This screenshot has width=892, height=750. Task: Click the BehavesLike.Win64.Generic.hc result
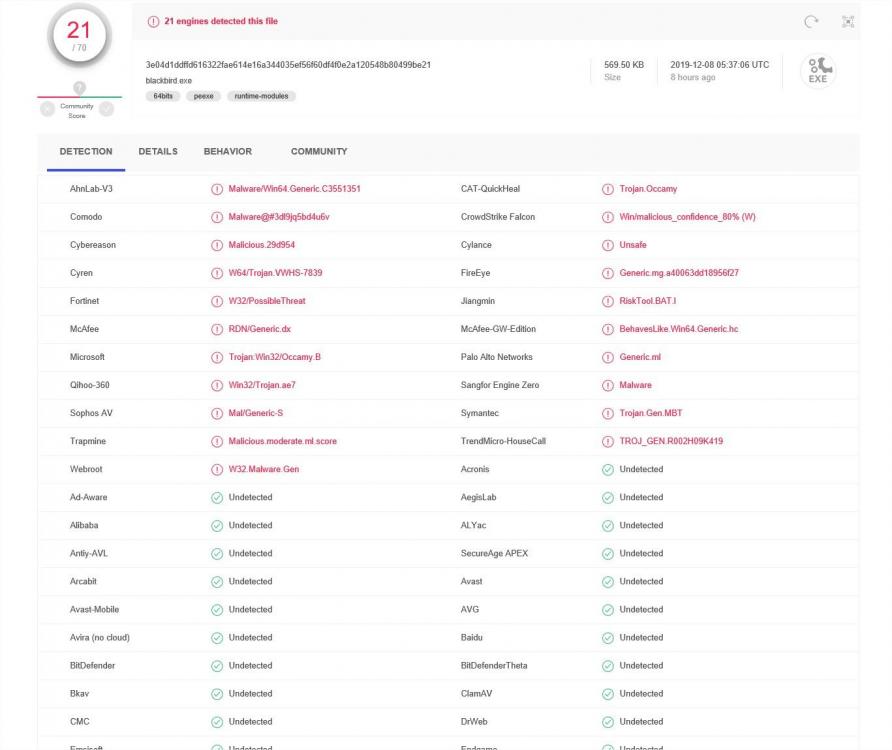point(679,329)
